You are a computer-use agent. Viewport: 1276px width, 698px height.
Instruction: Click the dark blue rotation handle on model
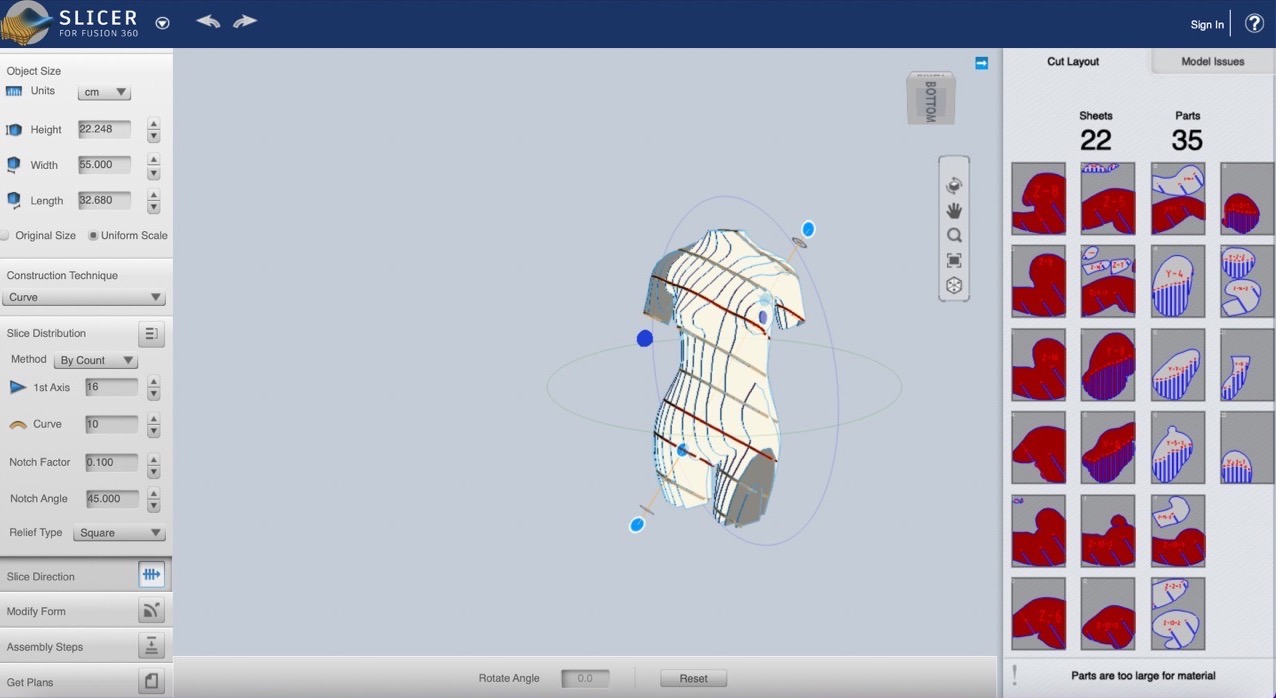point(645,339)
